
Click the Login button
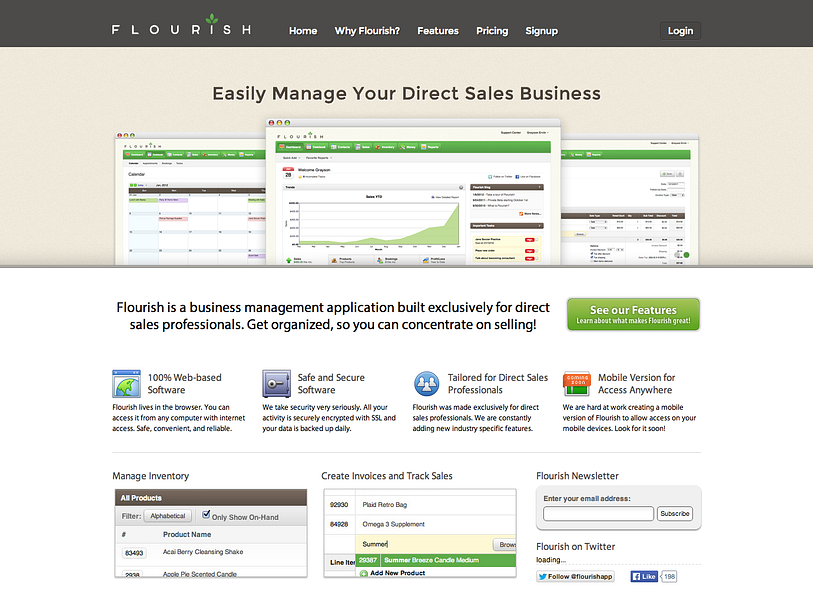point(680,31)
